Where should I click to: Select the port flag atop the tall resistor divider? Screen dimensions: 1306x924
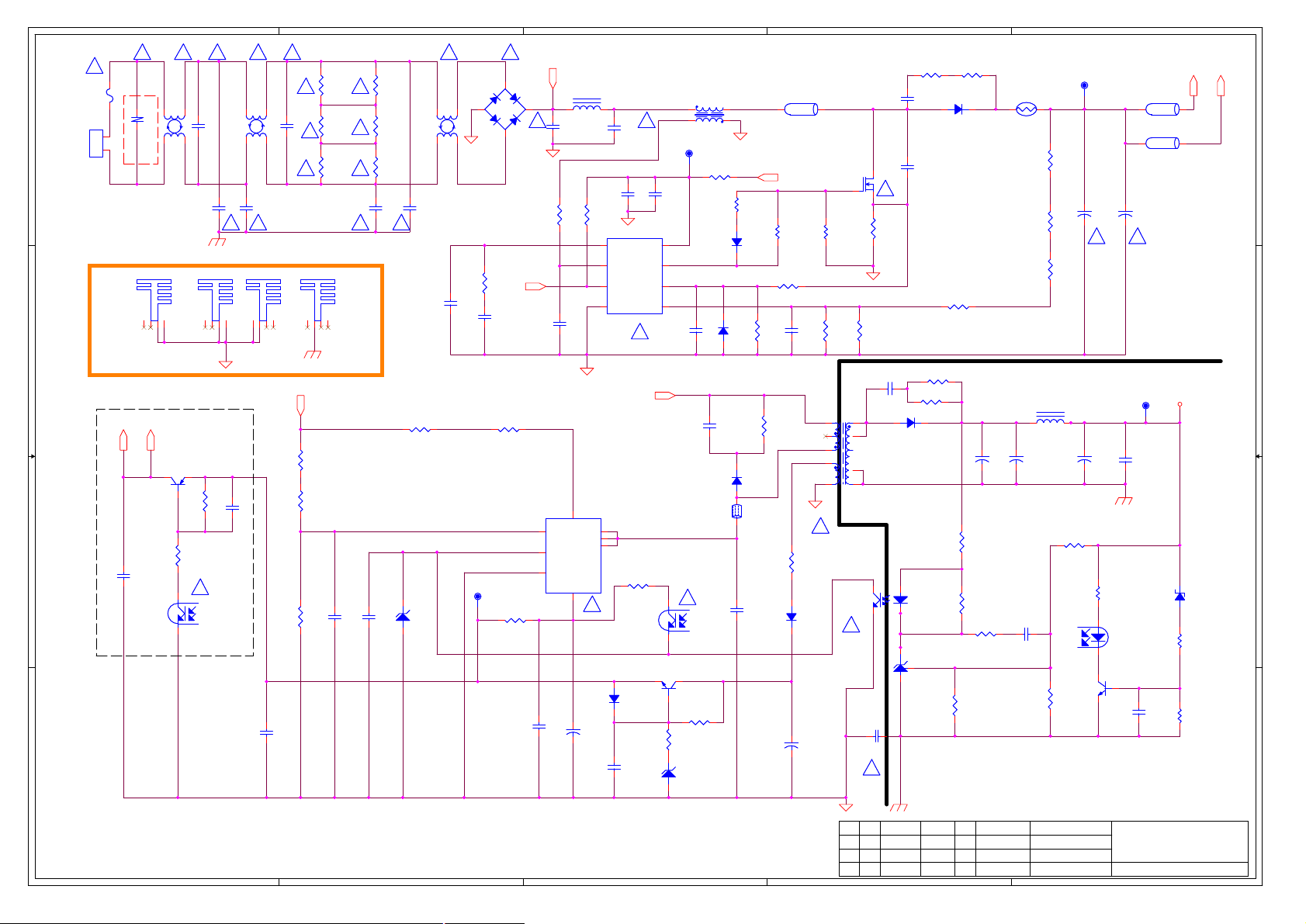[x=300, y=405]
